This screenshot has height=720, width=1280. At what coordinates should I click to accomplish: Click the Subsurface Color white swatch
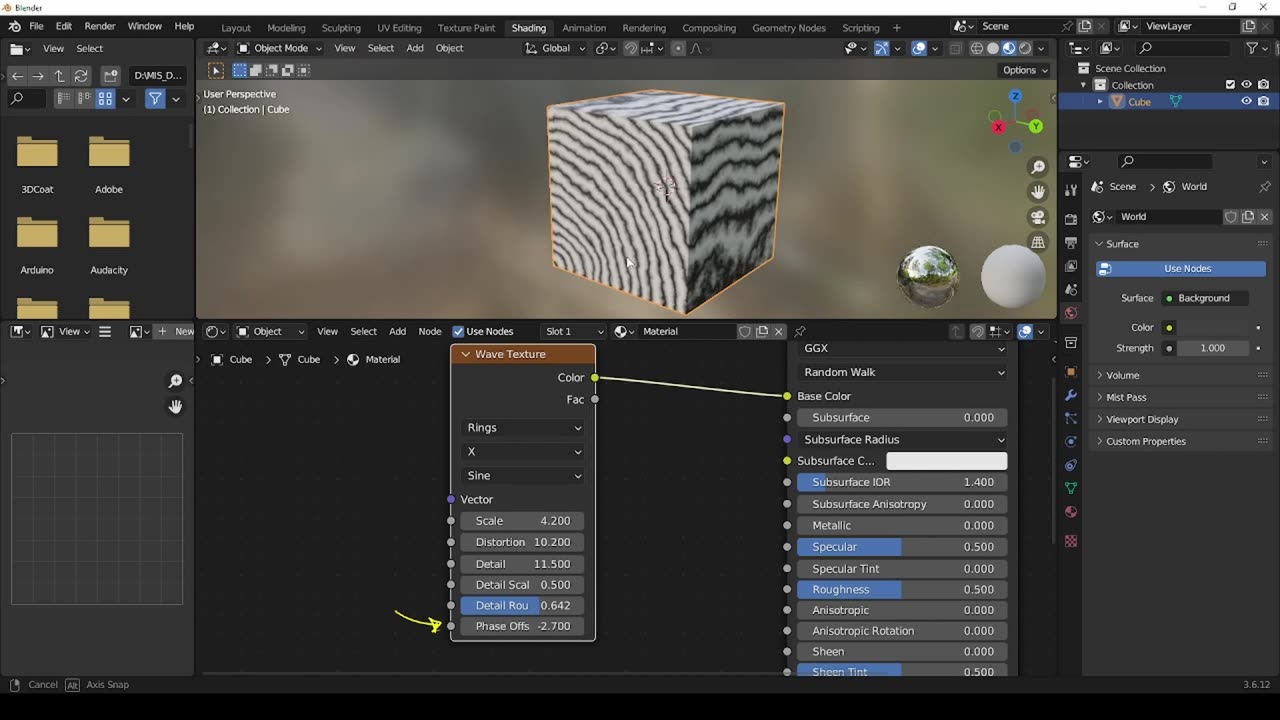(946, 461)
